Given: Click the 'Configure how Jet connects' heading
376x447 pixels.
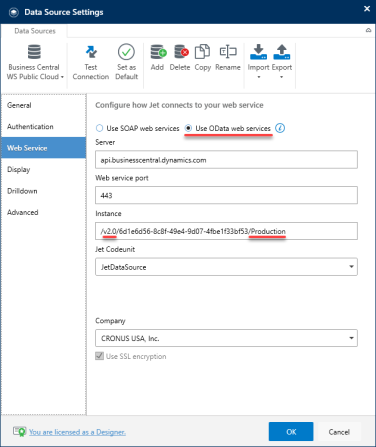Looking at the screenshot, I should tap(179, 105).
